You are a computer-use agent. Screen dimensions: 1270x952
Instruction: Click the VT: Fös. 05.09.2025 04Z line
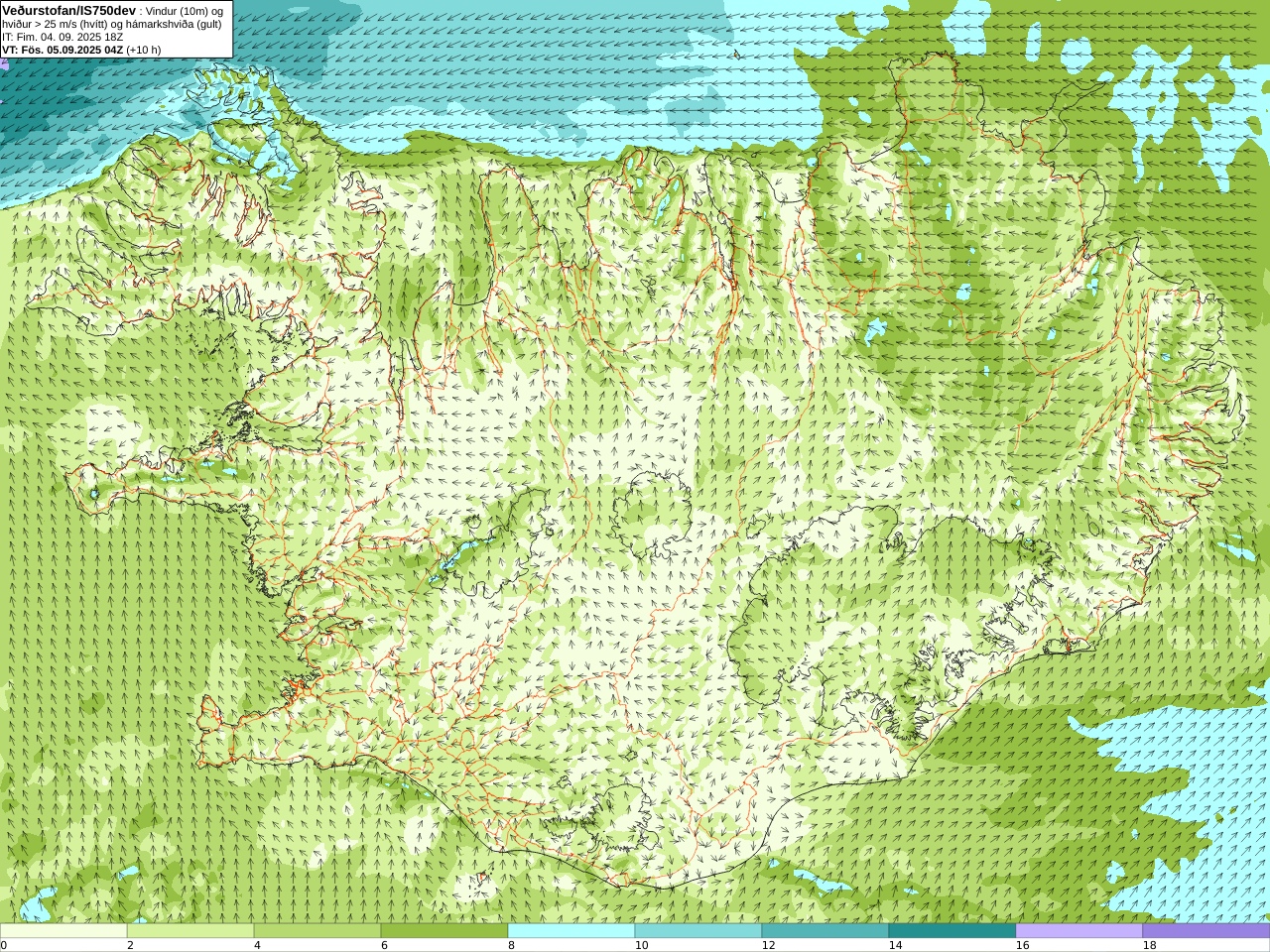coord(81,50)
